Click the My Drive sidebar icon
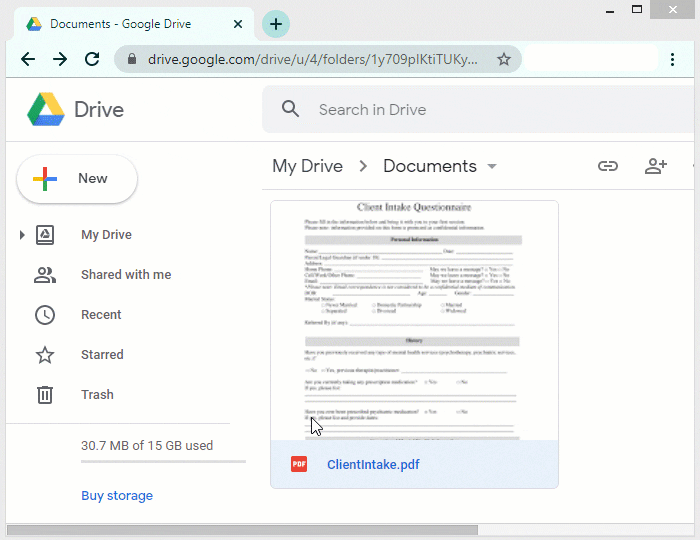The image size is (700, 540). coord(45,235)
